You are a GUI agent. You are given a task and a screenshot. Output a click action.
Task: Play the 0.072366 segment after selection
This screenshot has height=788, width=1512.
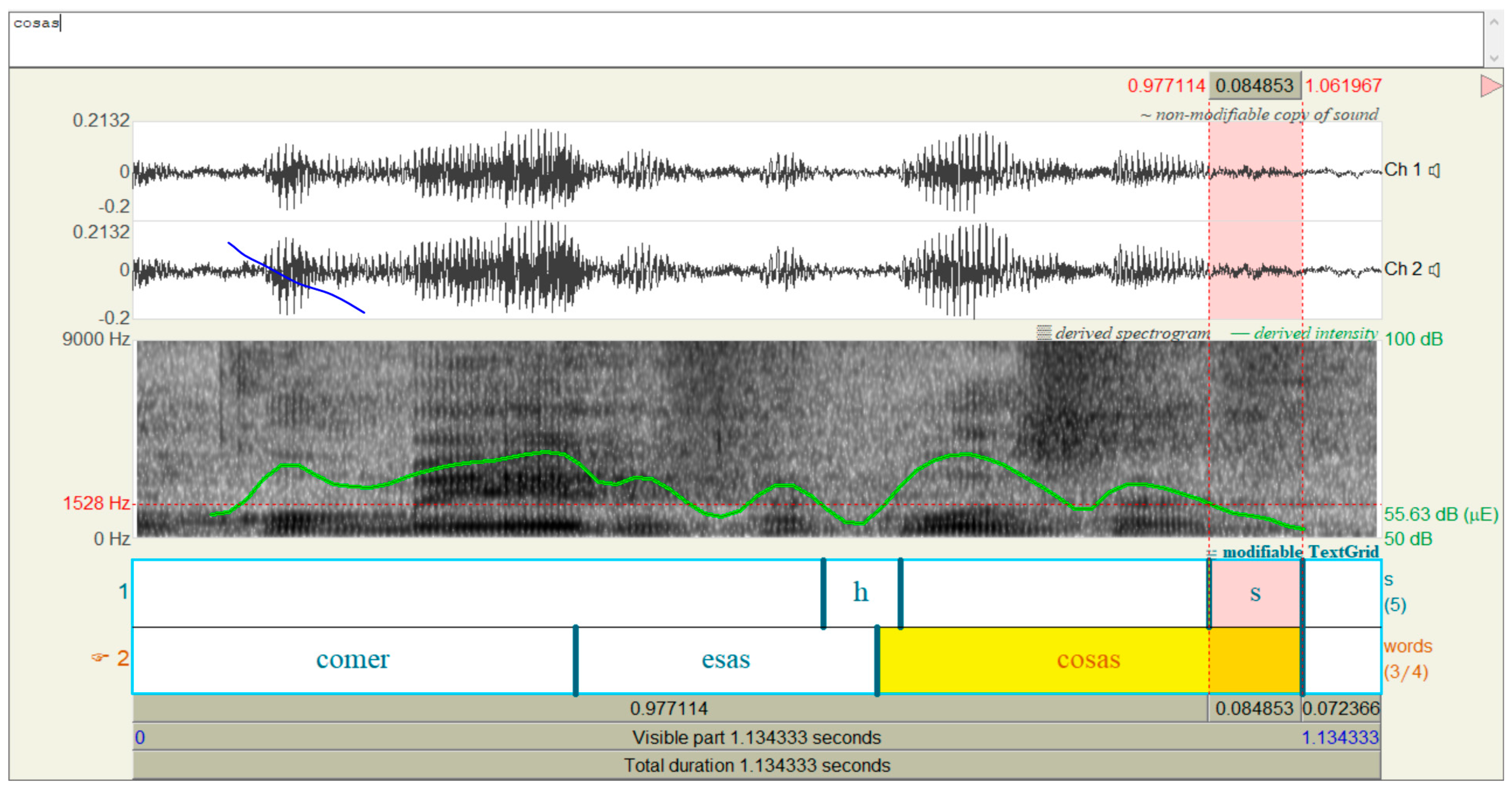(1341, 709)
